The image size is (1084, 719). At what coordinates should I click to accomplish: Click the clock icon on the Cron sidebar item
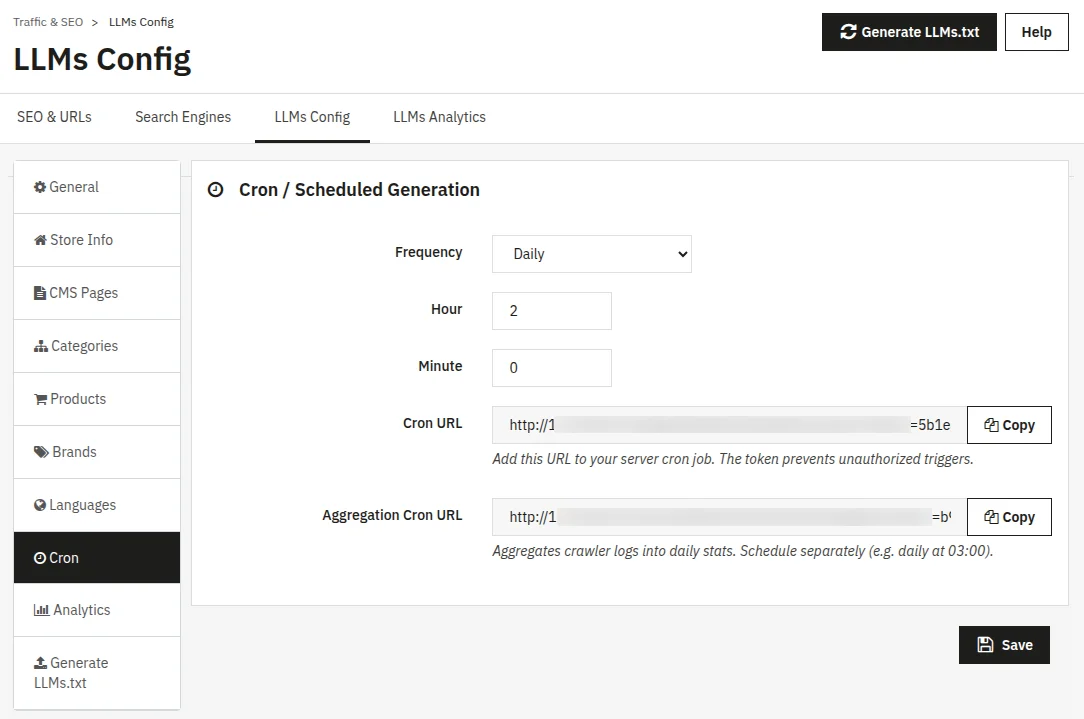coord(40,558)
